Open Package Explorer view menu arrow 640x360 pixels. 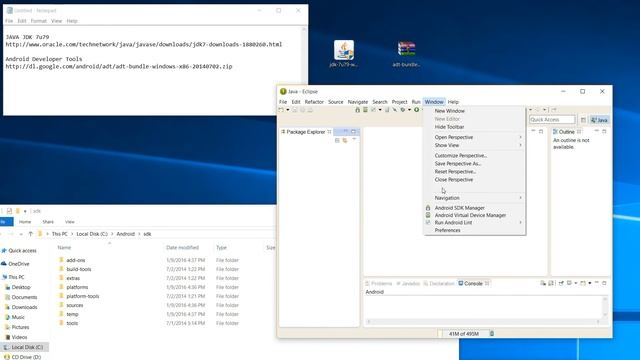click(x=354, y=140)
